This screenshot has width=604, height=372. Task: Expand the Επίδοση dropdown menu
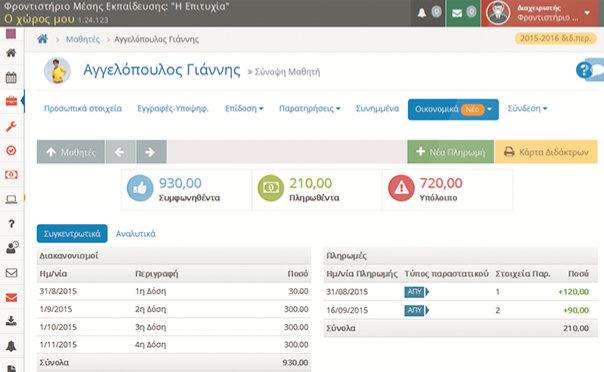point(244,109)
